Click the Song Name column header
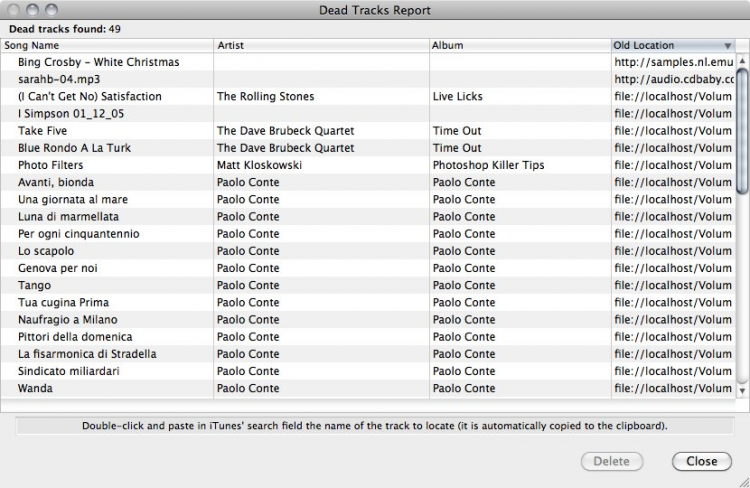Image resolution: width=750 pixels, height=488 pixels. pos(107,45)
